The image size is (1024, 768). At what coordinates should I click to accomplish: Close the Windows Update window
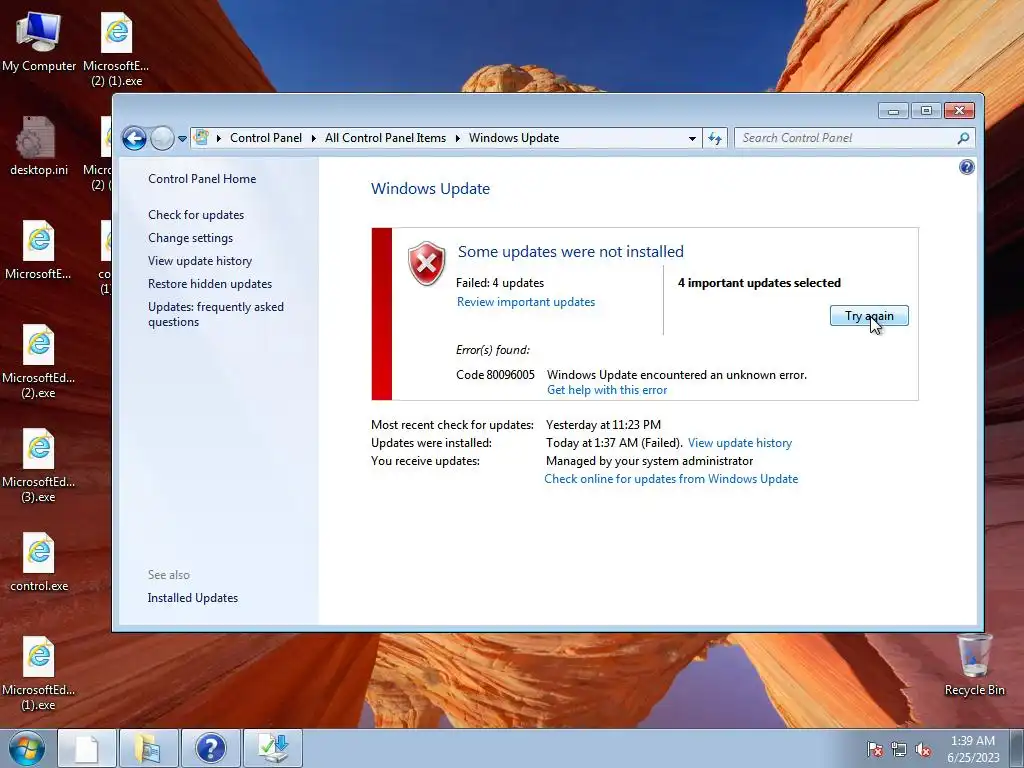[959, 111]
